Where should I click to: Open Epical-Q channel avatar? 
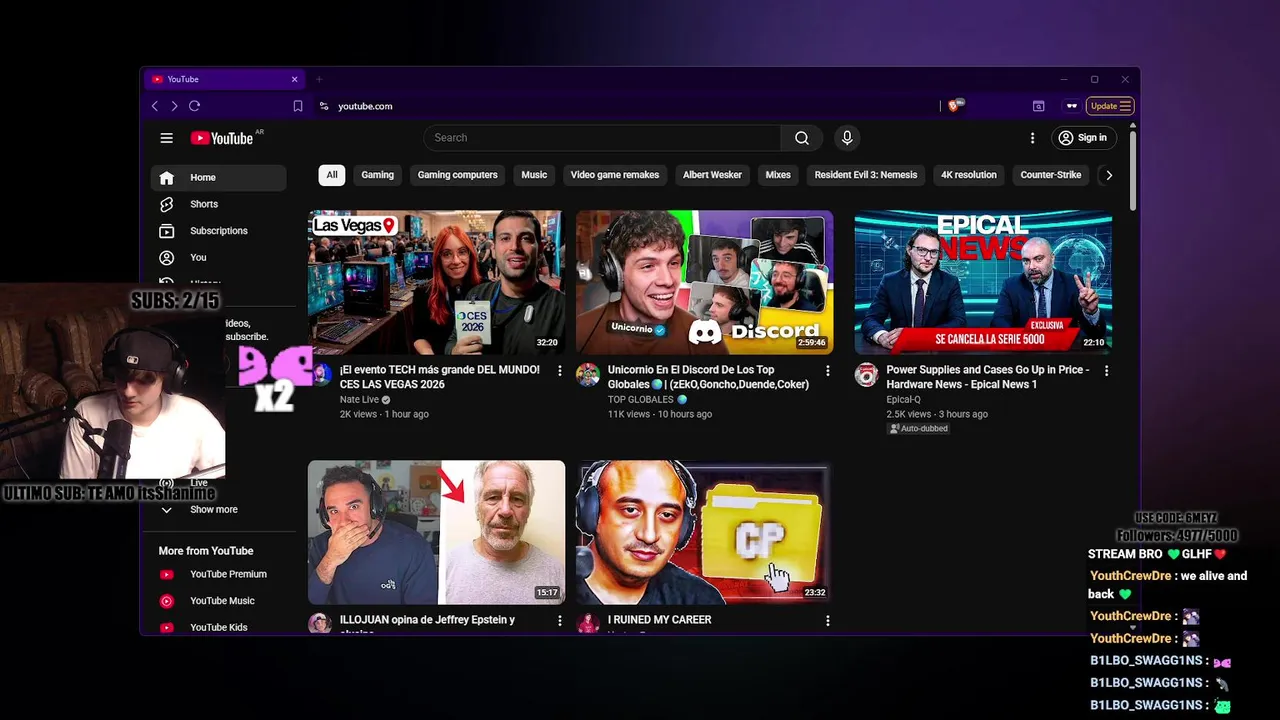coord(867,375)
